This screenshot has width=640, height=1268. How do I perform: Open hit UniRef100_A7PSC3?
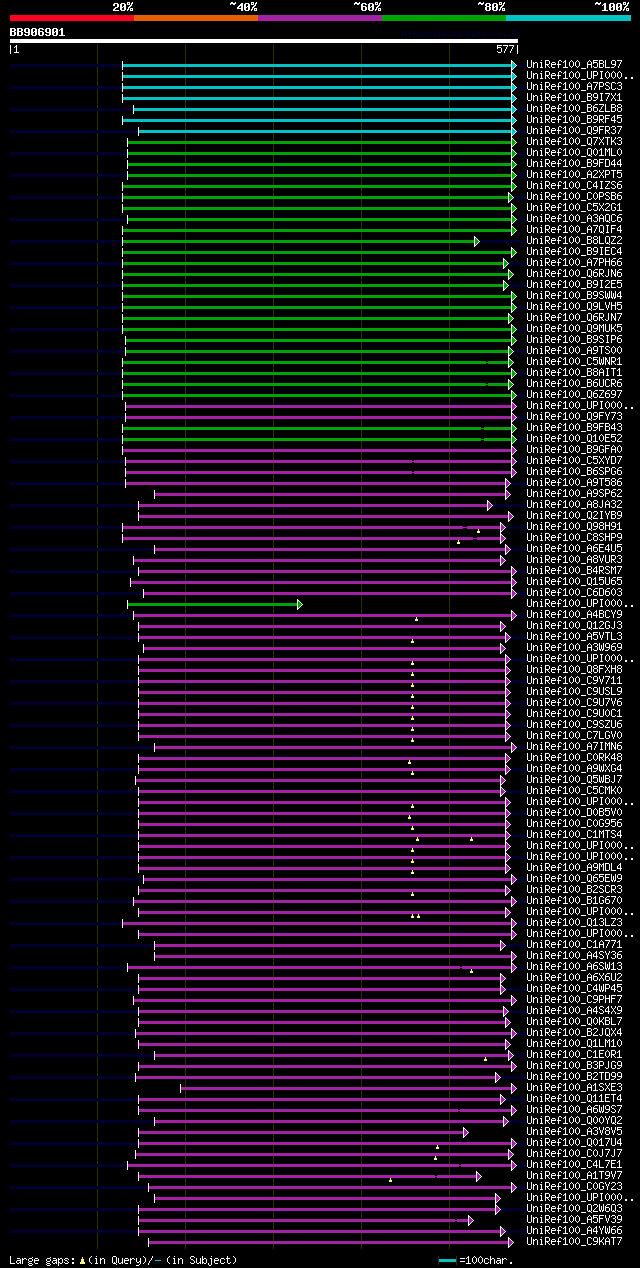click(574, 87)
